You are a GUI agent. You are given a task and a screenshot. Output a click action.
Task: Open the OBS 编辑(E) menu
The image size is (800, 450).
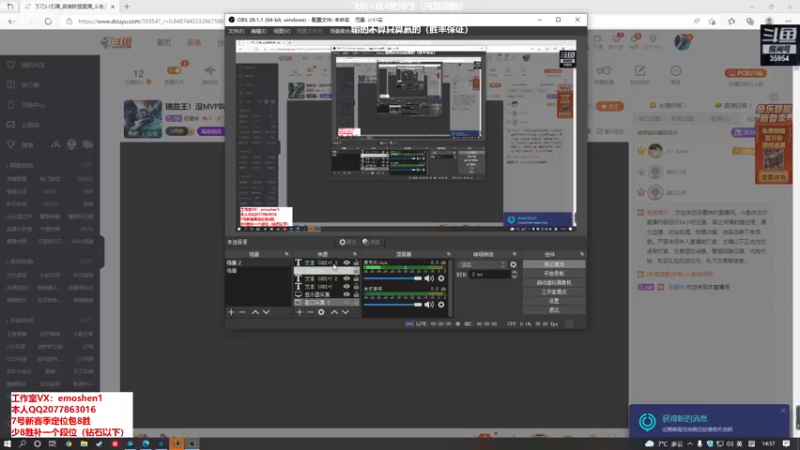click(x=259, y=31)
